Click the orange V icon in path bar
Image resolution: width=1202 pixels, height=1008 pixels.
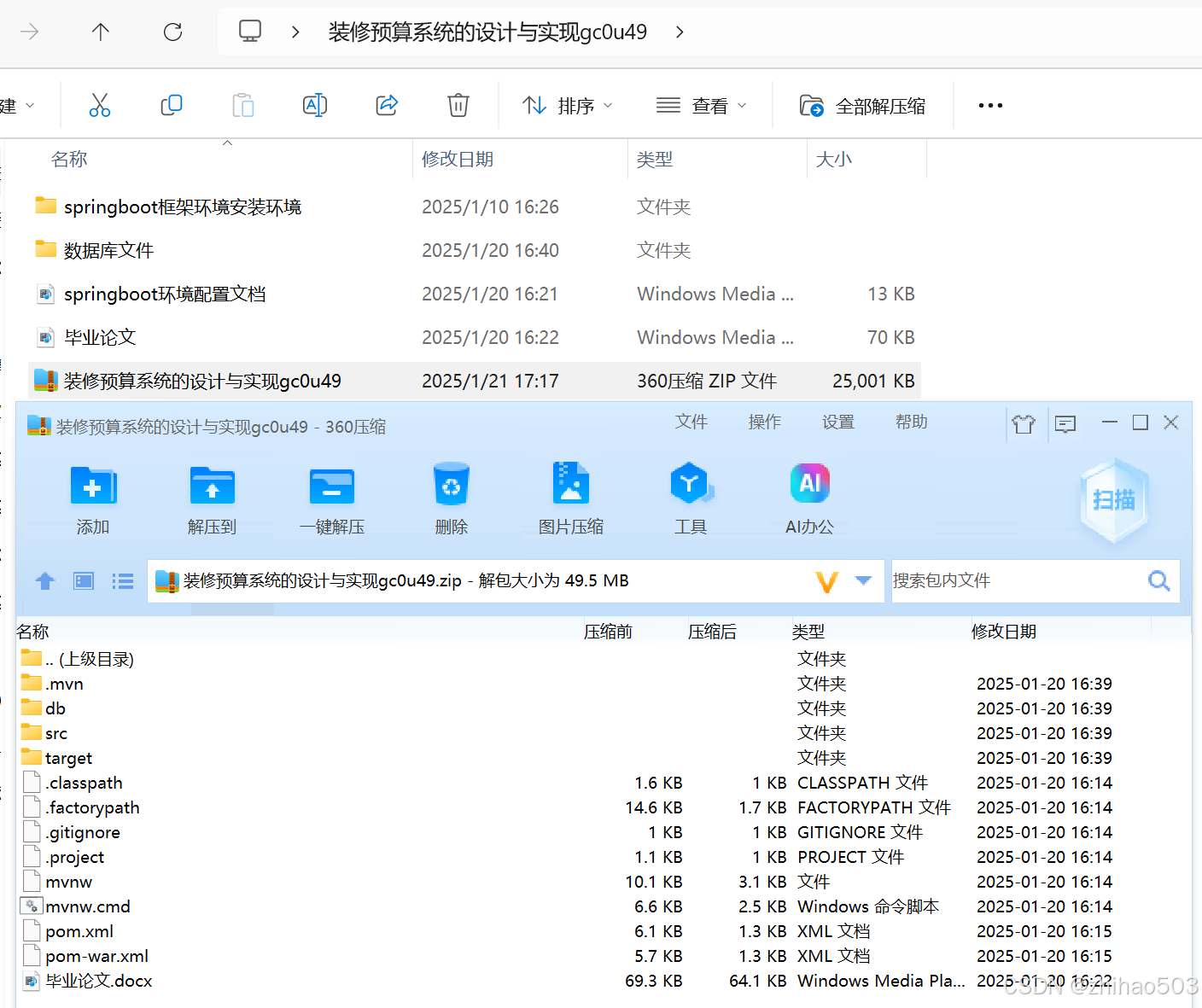[x=827, y=582]
